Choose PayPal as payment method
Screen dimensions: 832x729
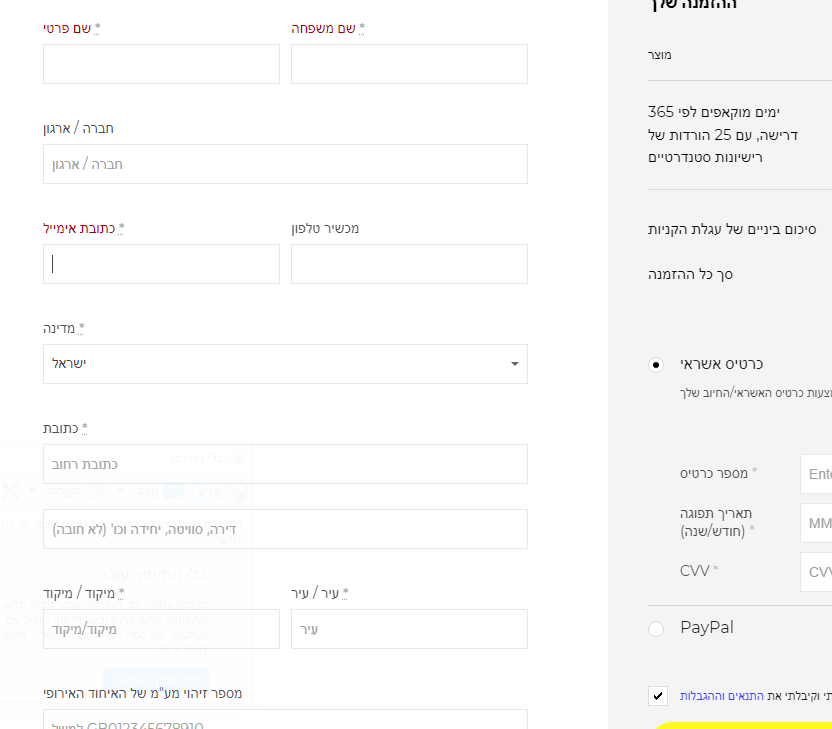click(656, 629)
